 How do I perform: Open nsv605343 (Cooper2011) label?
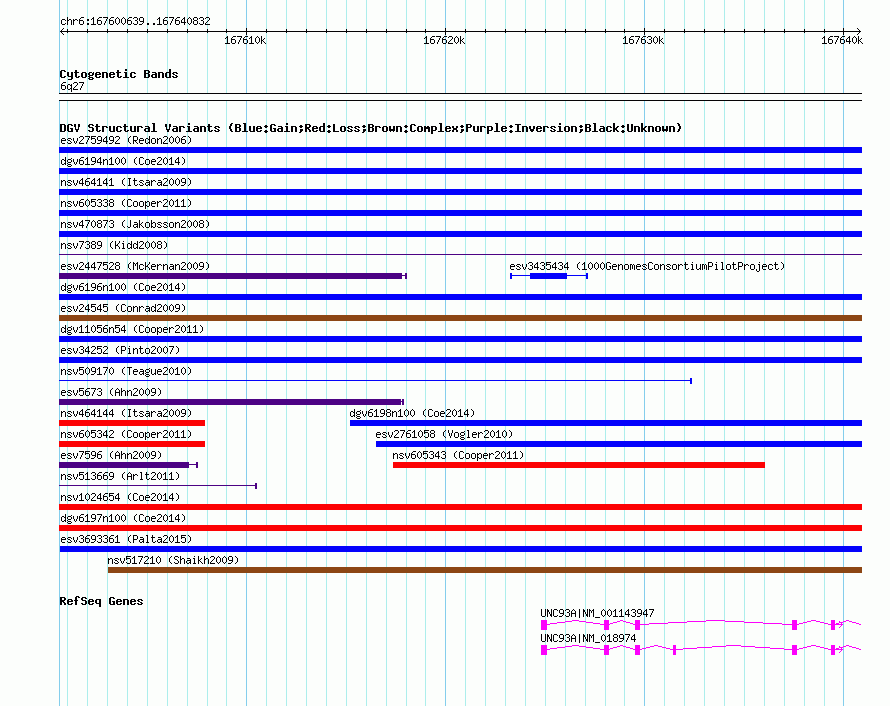click(458, 455)
